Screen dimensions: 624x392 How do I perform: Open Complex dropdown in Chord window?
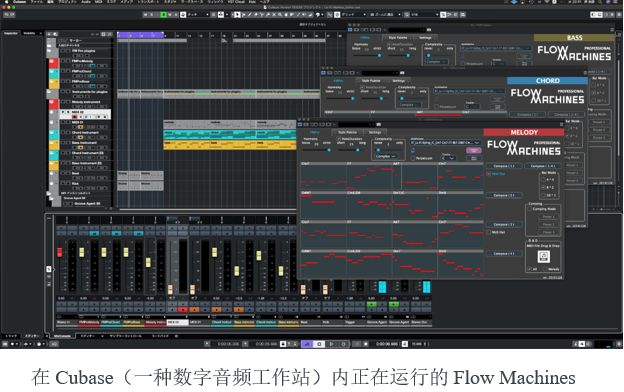click(409, 105)
